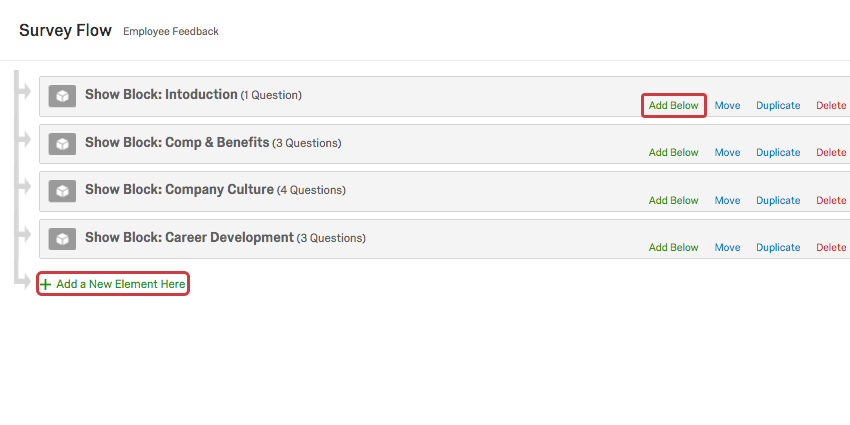
Task: Duplicate the Company Culture block
Action: point(778,200)
